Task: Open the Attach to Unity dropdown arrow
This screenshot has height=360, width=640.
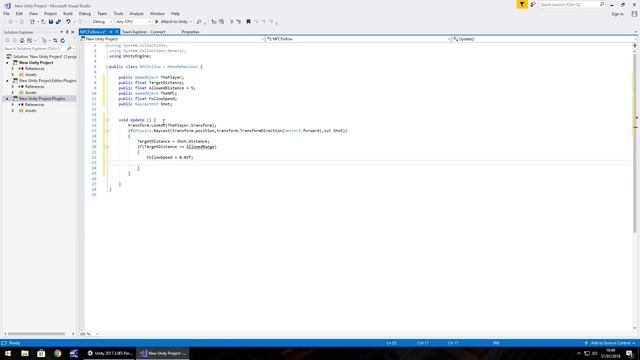Action: click(191, 22)
